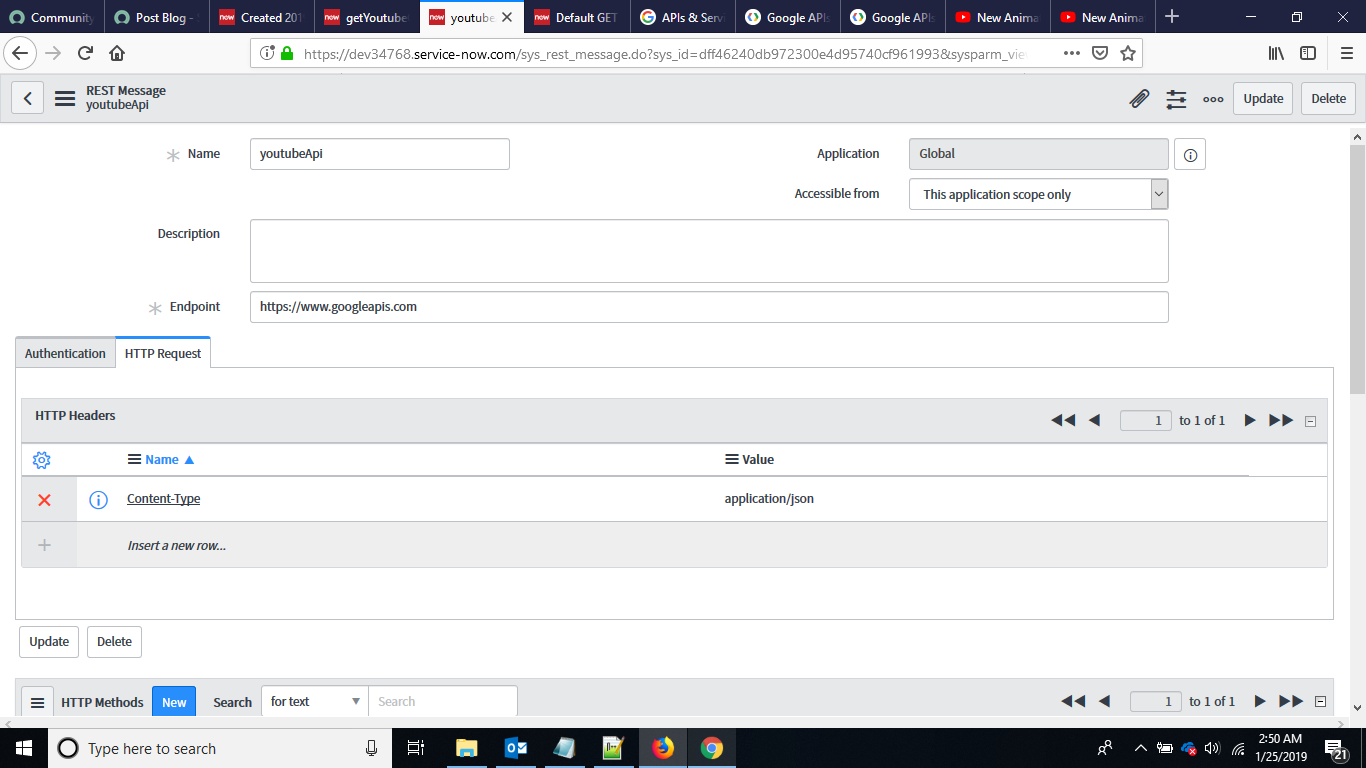Viewport: 1366px width, 768px height.
Task: Go back using form back arrow
Action: [x=27, y=98]
